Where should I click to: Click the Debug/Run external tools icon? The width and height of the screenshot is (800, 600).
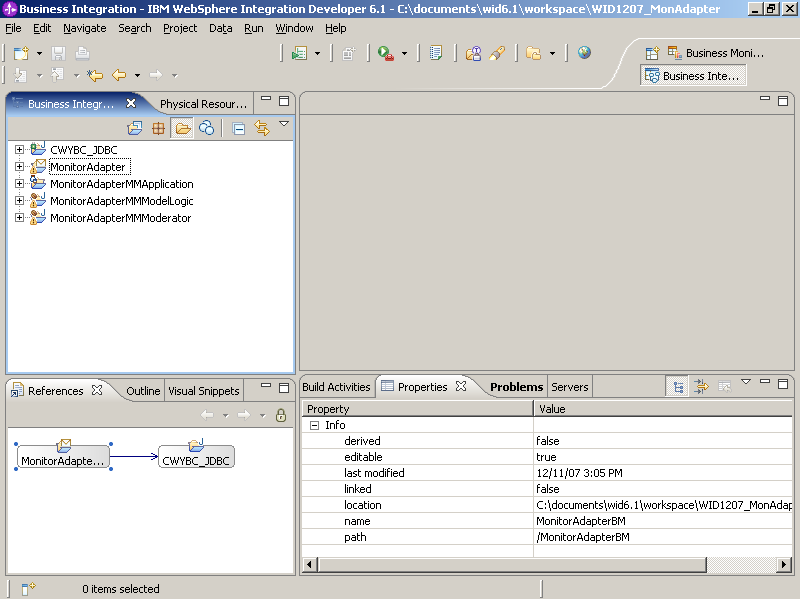tap(386, 53)
